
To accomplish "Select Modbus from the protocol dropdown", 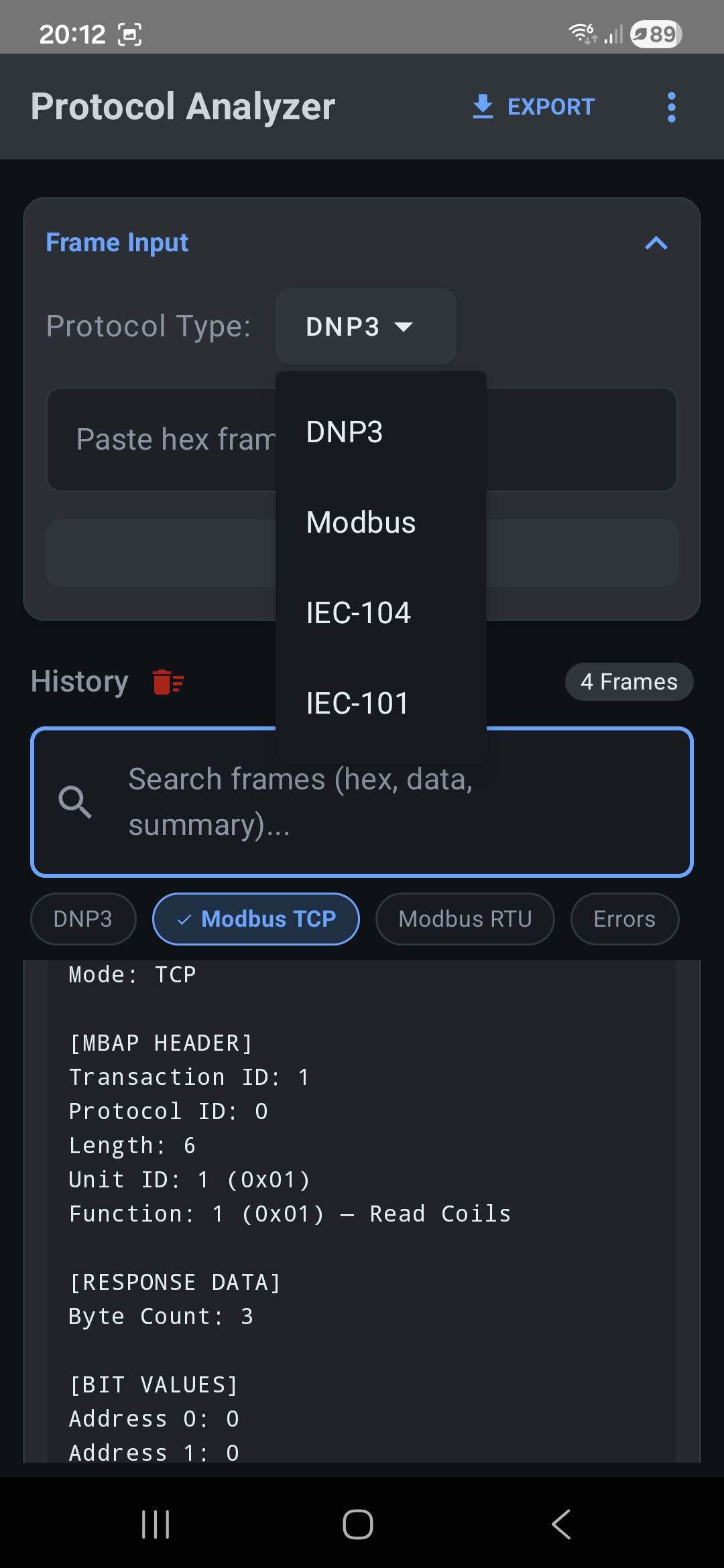I will pyautogui.click(x=360, y=522).
